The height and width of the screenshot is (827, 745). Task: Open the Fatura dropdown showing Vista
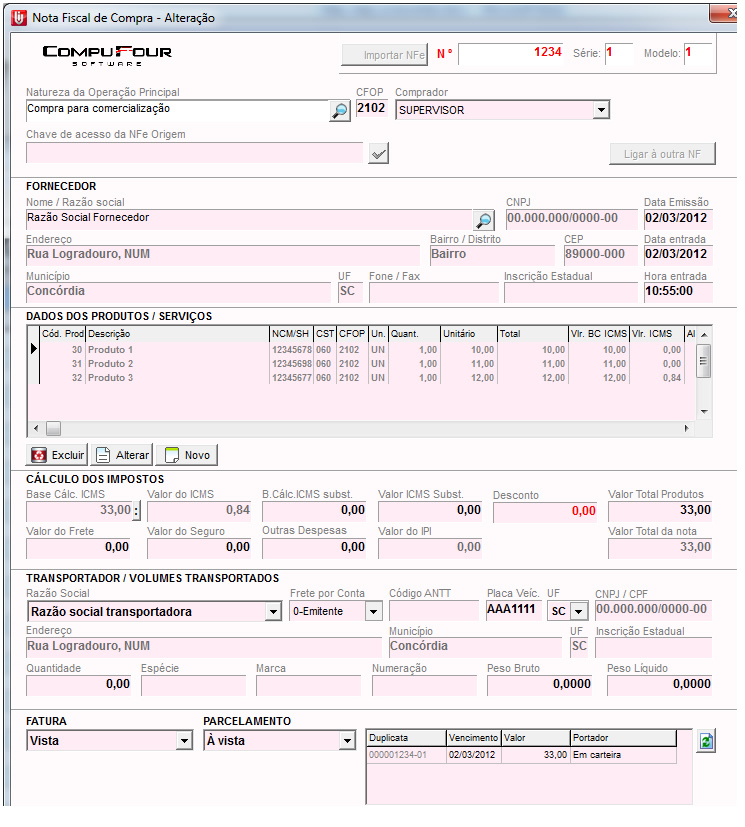[x=183, y=741]
